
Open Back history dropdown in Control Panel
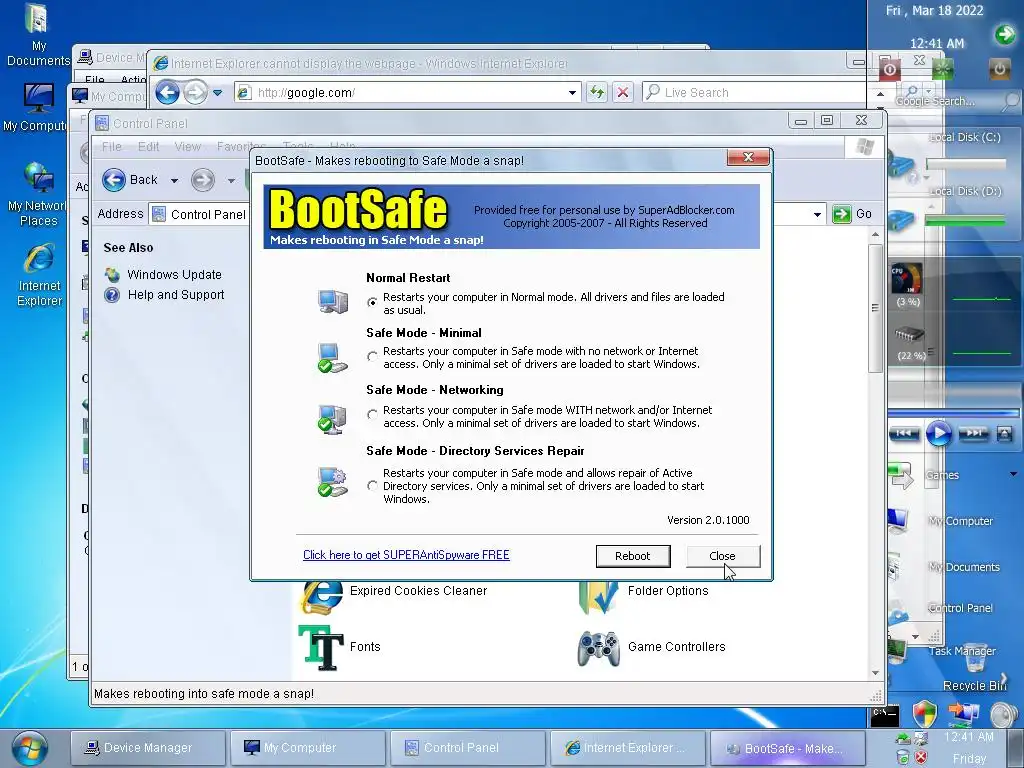tap(174, 181)
